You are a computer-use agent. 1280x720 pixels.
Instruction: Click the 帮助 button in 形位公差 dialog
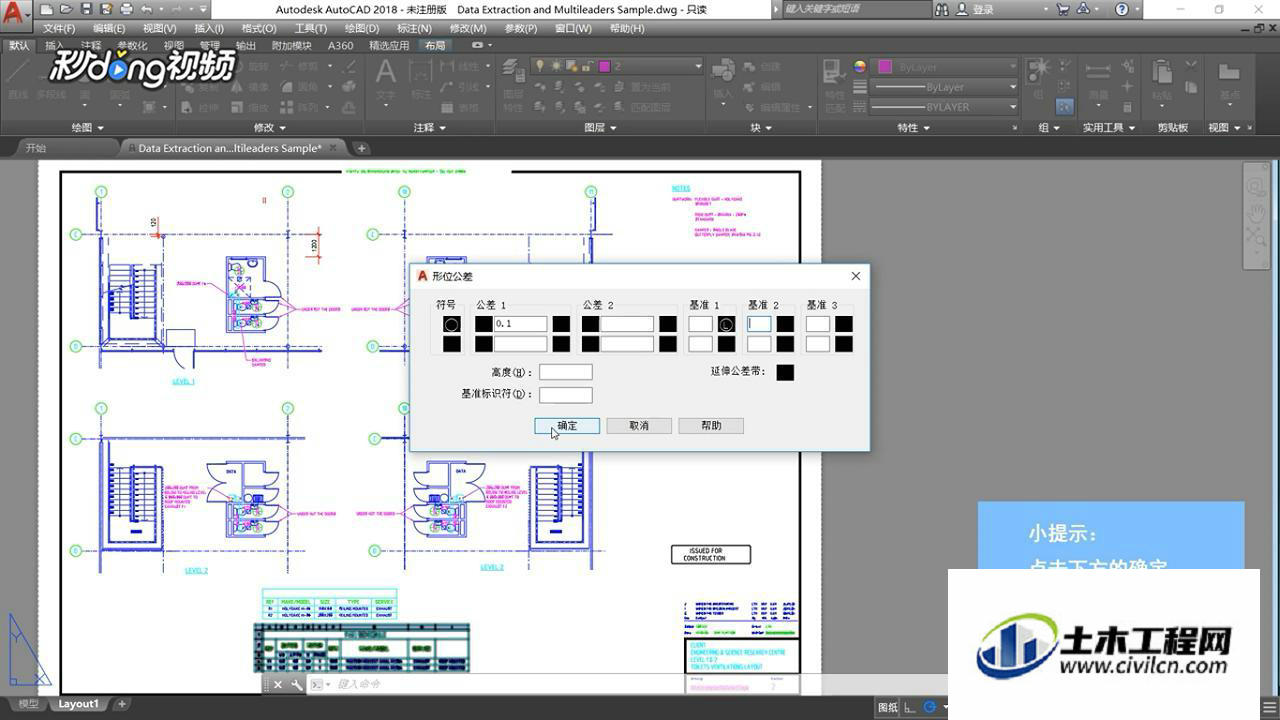[x=711, y=426]
